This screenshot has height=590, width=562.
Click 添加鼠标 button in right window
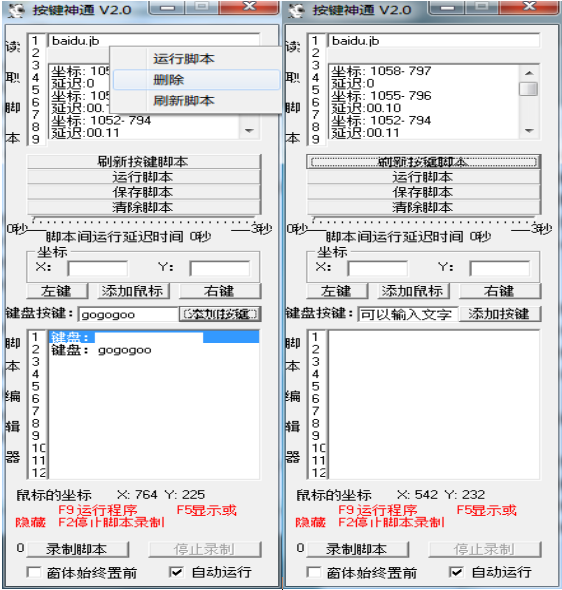coord(414,291)
